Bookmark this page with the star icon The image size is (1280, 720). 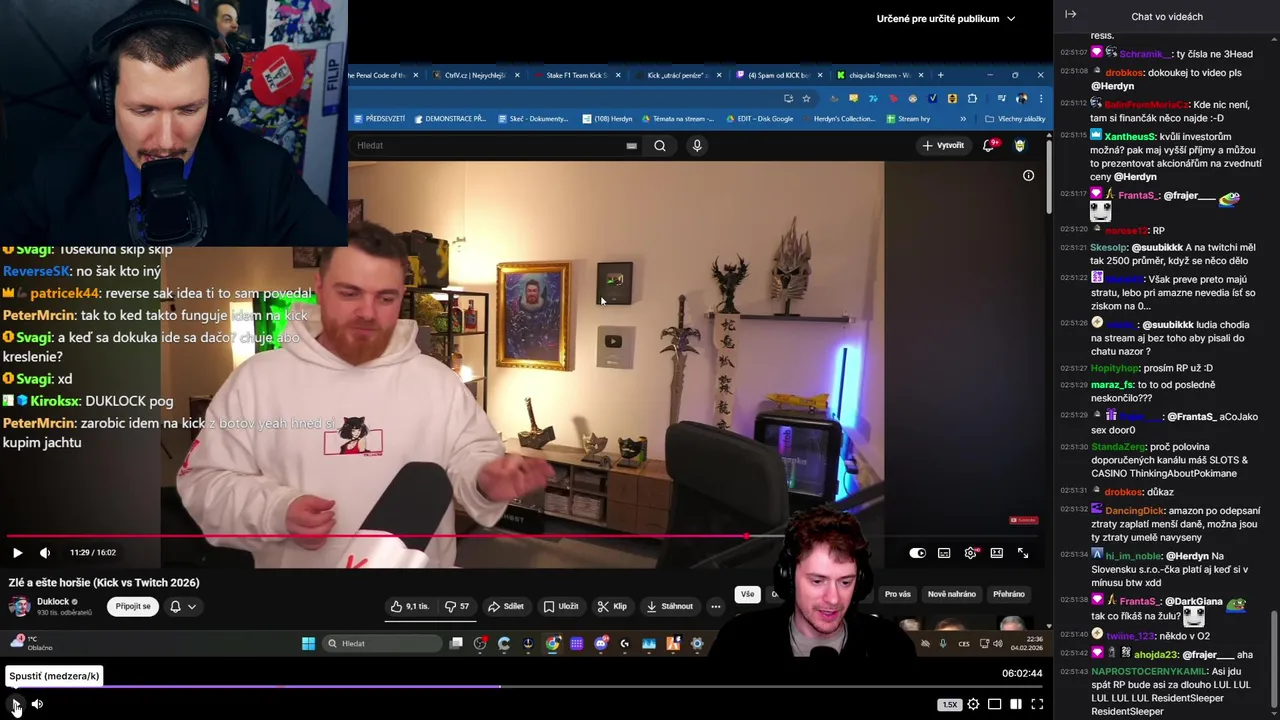tap(806, 98)
